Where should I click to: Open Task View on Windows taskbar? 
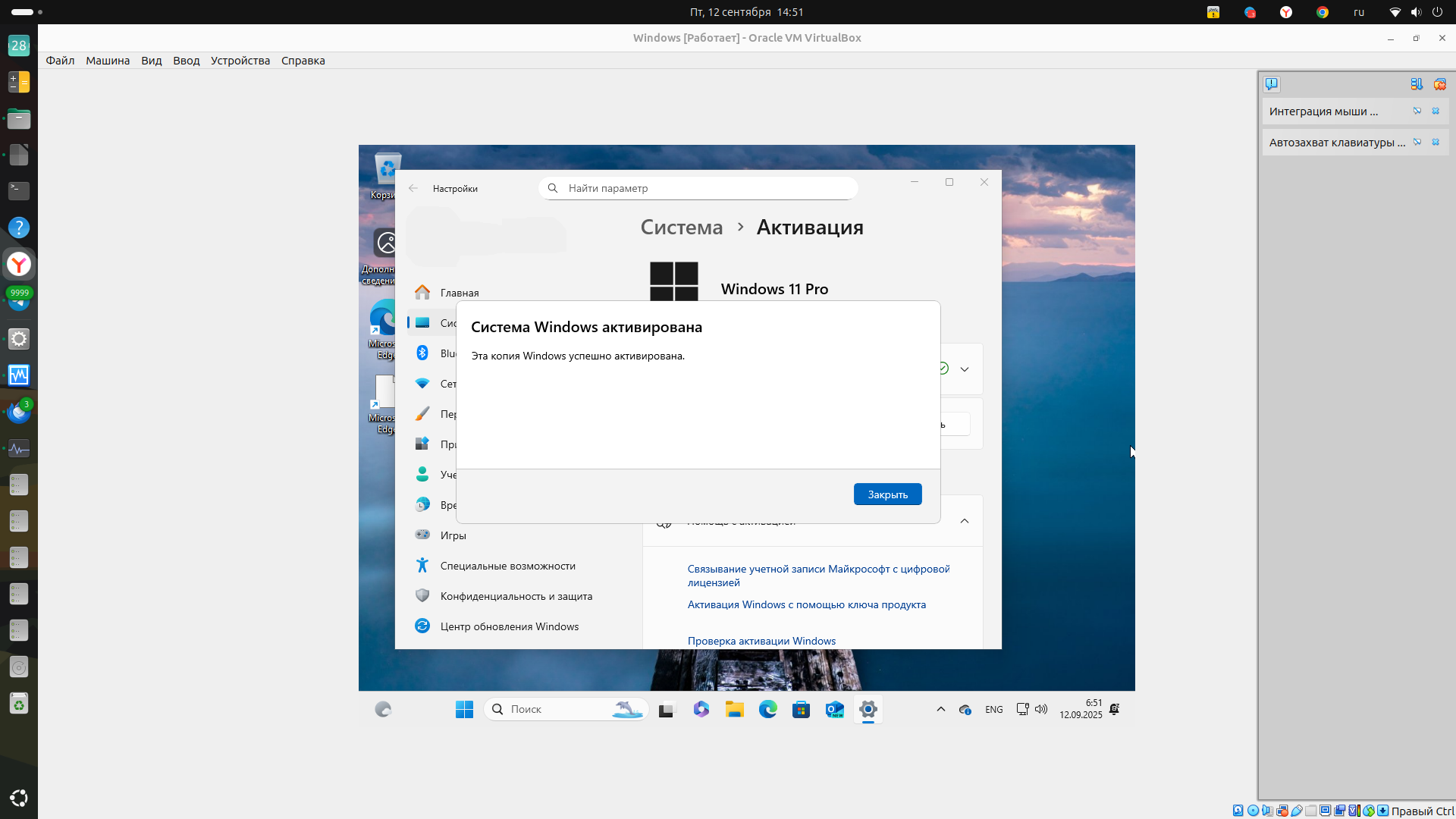[x=667, y=710]
